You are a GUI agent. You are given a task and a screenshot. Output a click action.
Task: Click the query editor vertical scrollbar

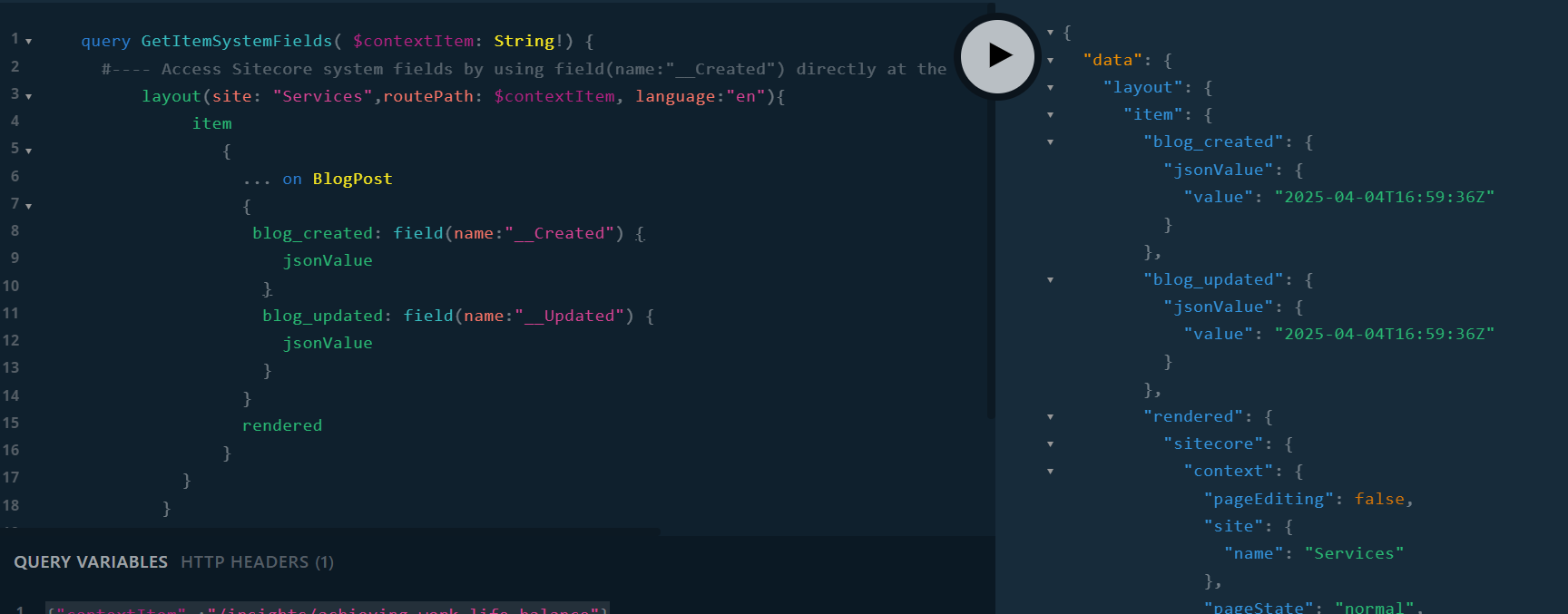[x=990, y=272]
